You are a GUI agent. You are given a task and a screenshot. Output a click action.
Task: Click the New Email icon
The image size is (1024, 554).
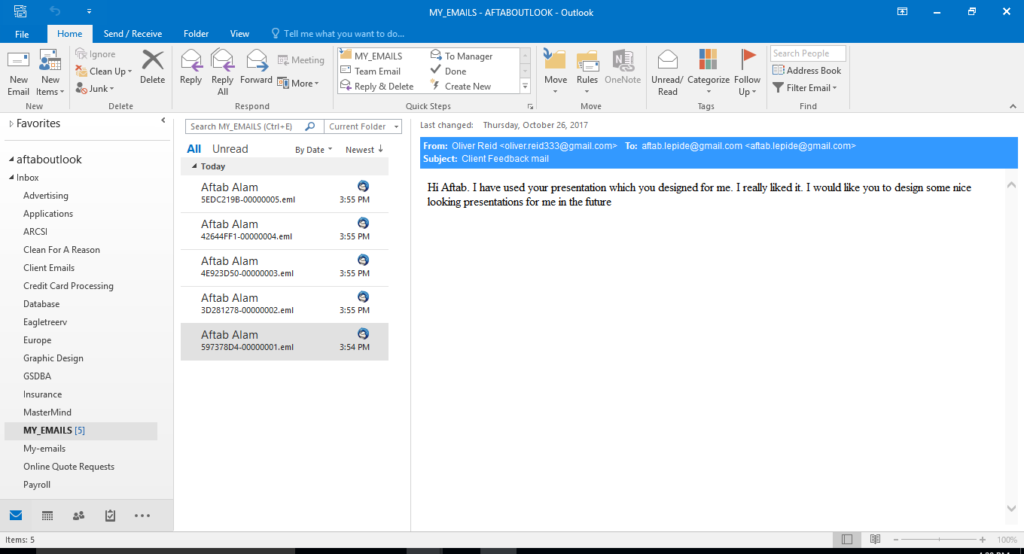click(18, 62)
